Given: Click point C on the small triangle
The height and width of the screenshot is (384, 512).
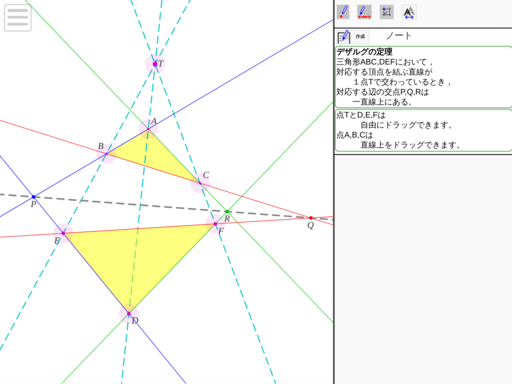Looking at the screenshot, I should pos(200,183).
